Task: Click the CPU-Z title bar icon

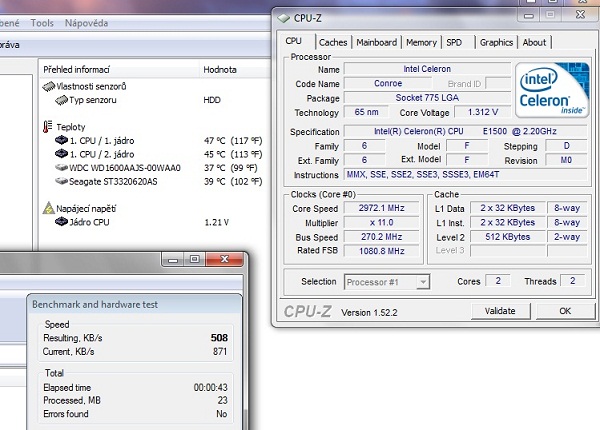Action: tap(287, 16)
